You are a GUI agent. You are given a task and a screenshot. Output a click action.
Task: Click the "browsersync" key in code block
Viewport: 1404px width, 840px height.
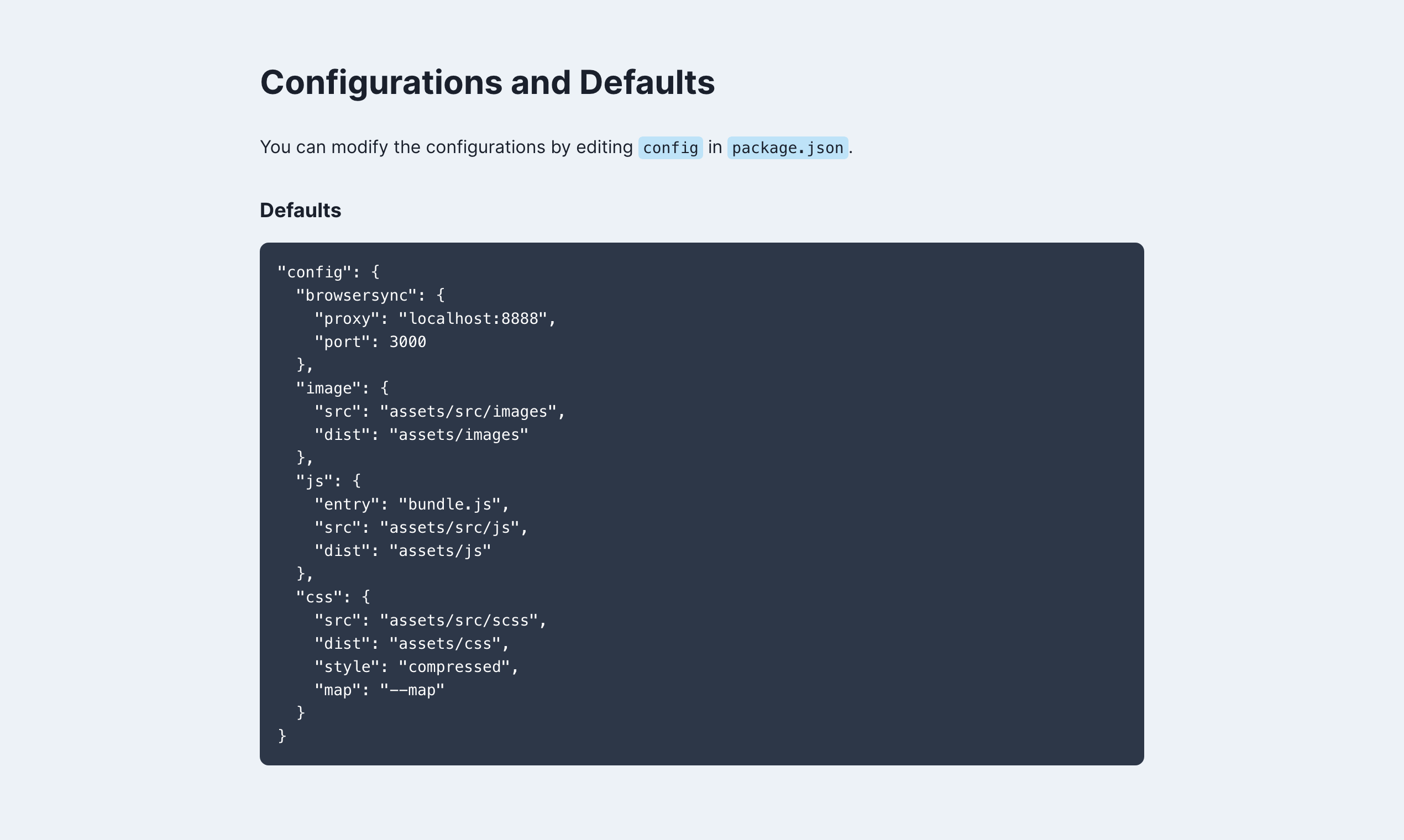[x=357, y=296]
